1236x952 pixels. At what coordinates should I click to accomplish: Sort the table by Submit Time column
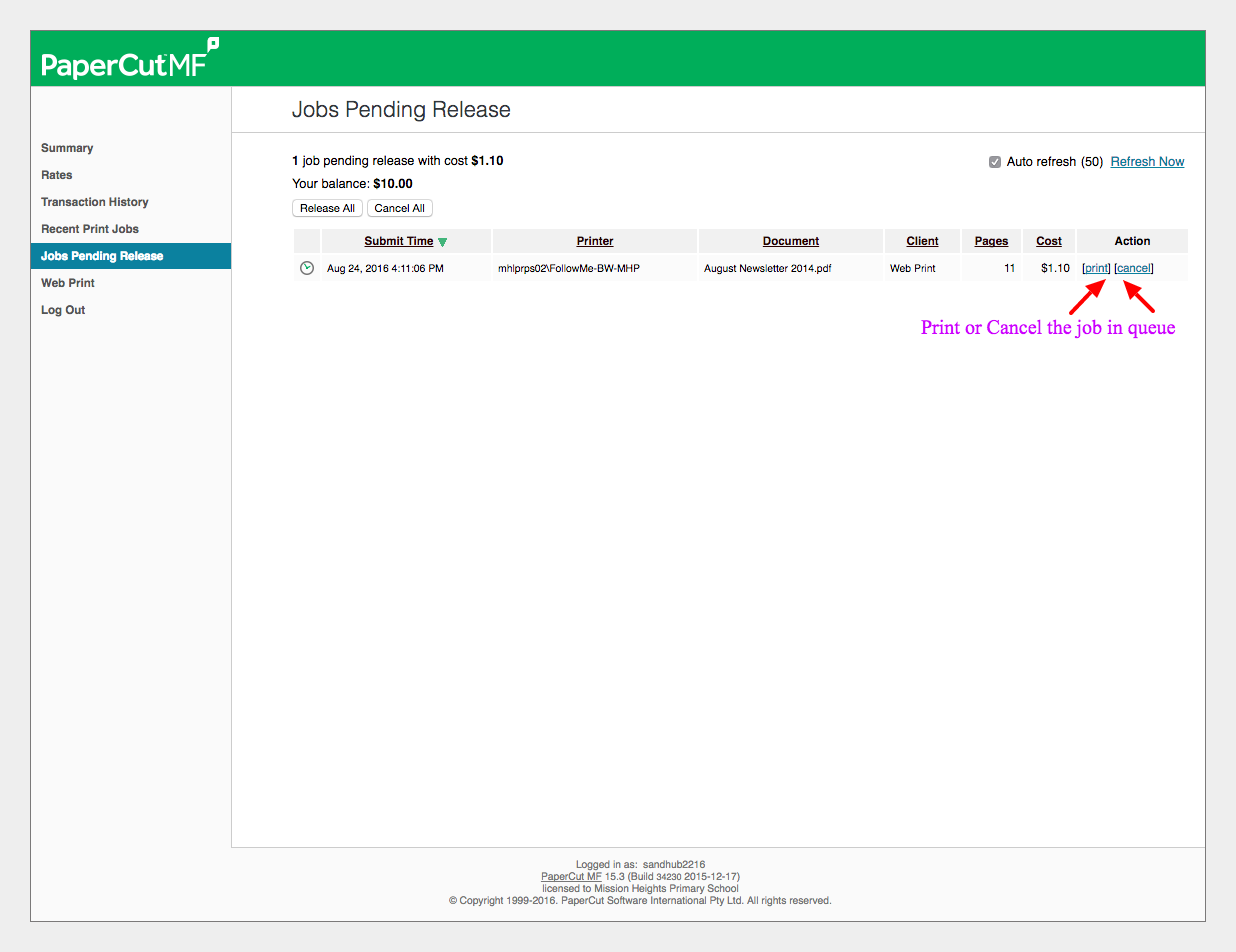pos(398,241)
